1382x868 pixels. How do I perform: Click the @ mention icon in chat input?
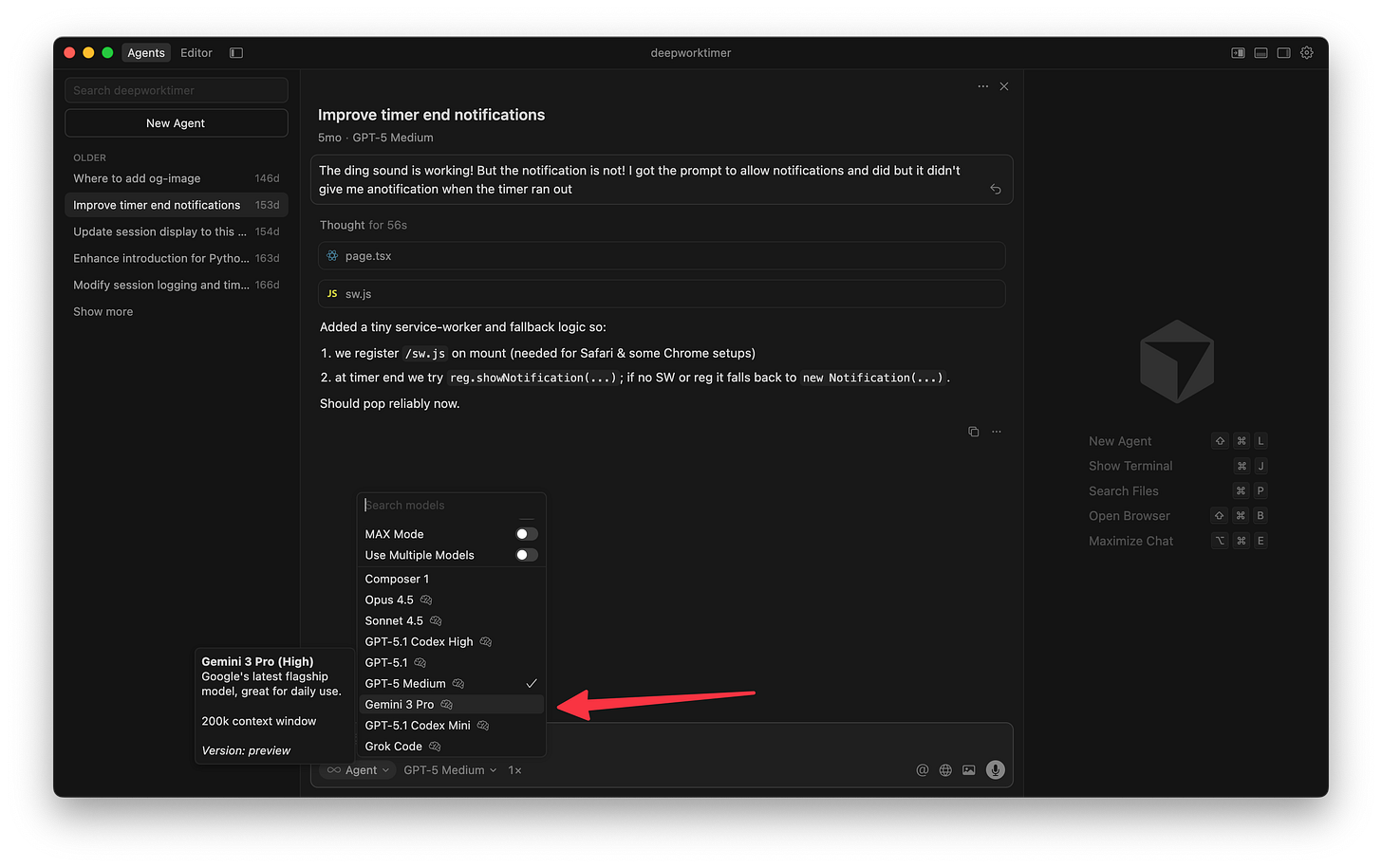coord(922,769)
